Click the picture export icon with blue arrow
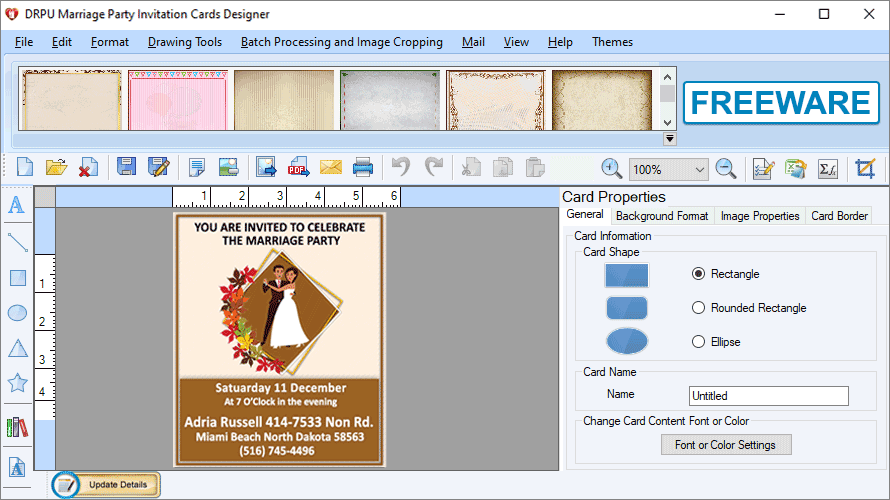The height and width of the screenshot is (500, 890). tap(266, 167)
